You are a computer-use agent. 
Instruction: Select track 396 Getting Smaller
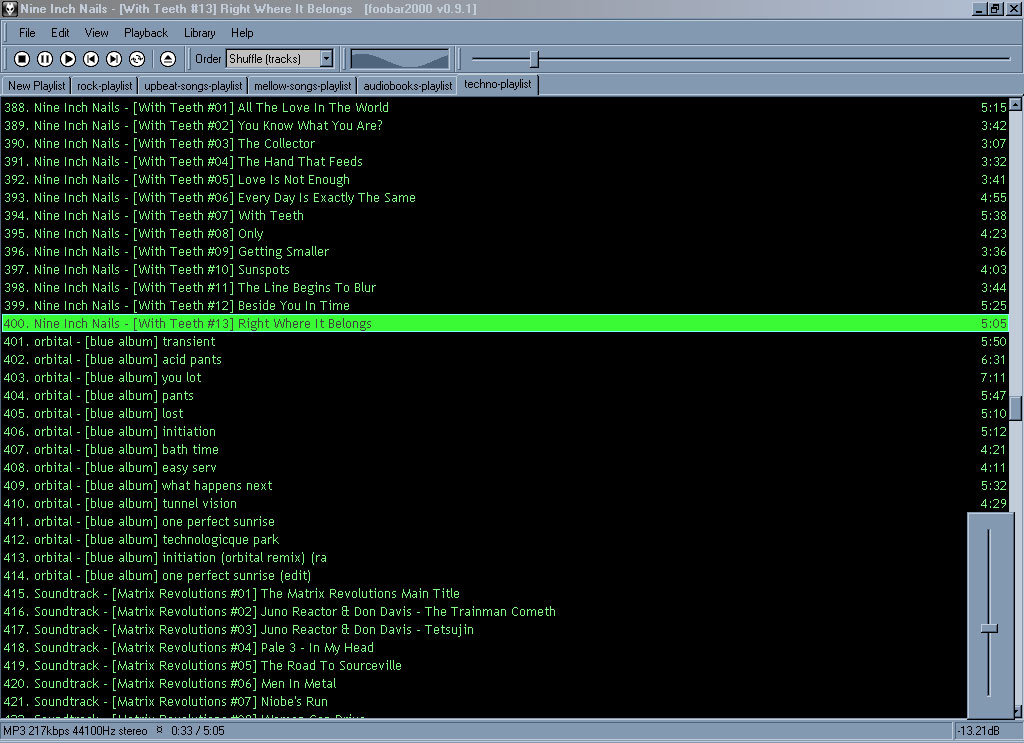(x=504, y=251)
